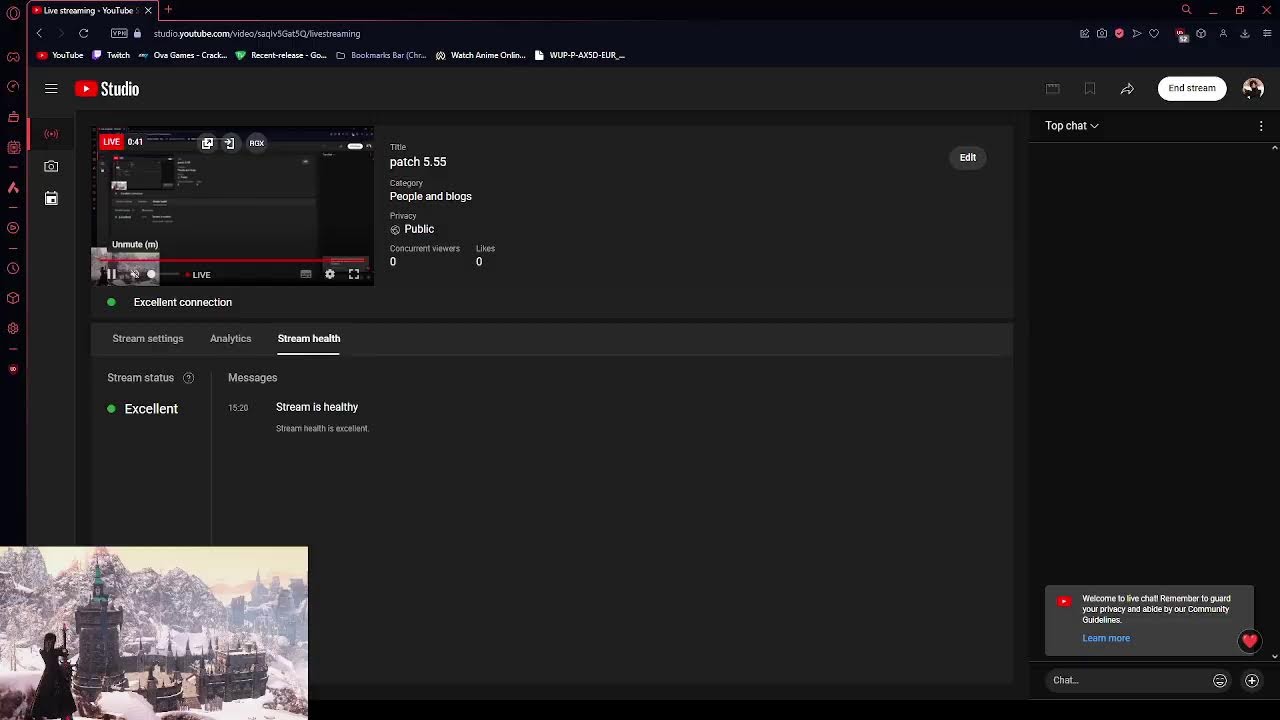The height and width of the screenshot is (720, 1280).
Task: Click the share arrow icon near End stream
Action: (1127, 89)
